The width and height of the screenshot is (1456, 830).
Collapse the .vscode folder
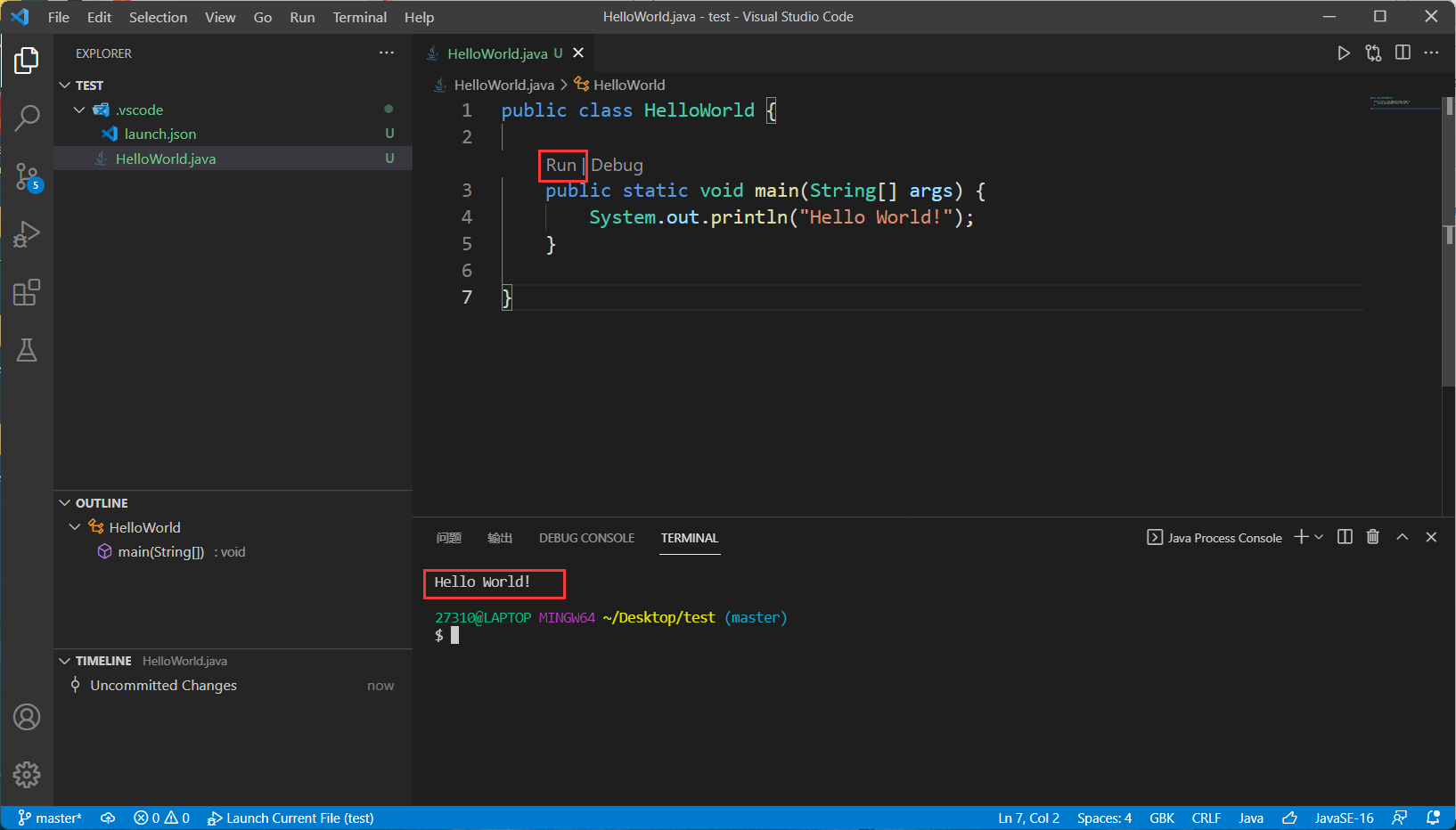pyautogui.click(x=79, y=110)
